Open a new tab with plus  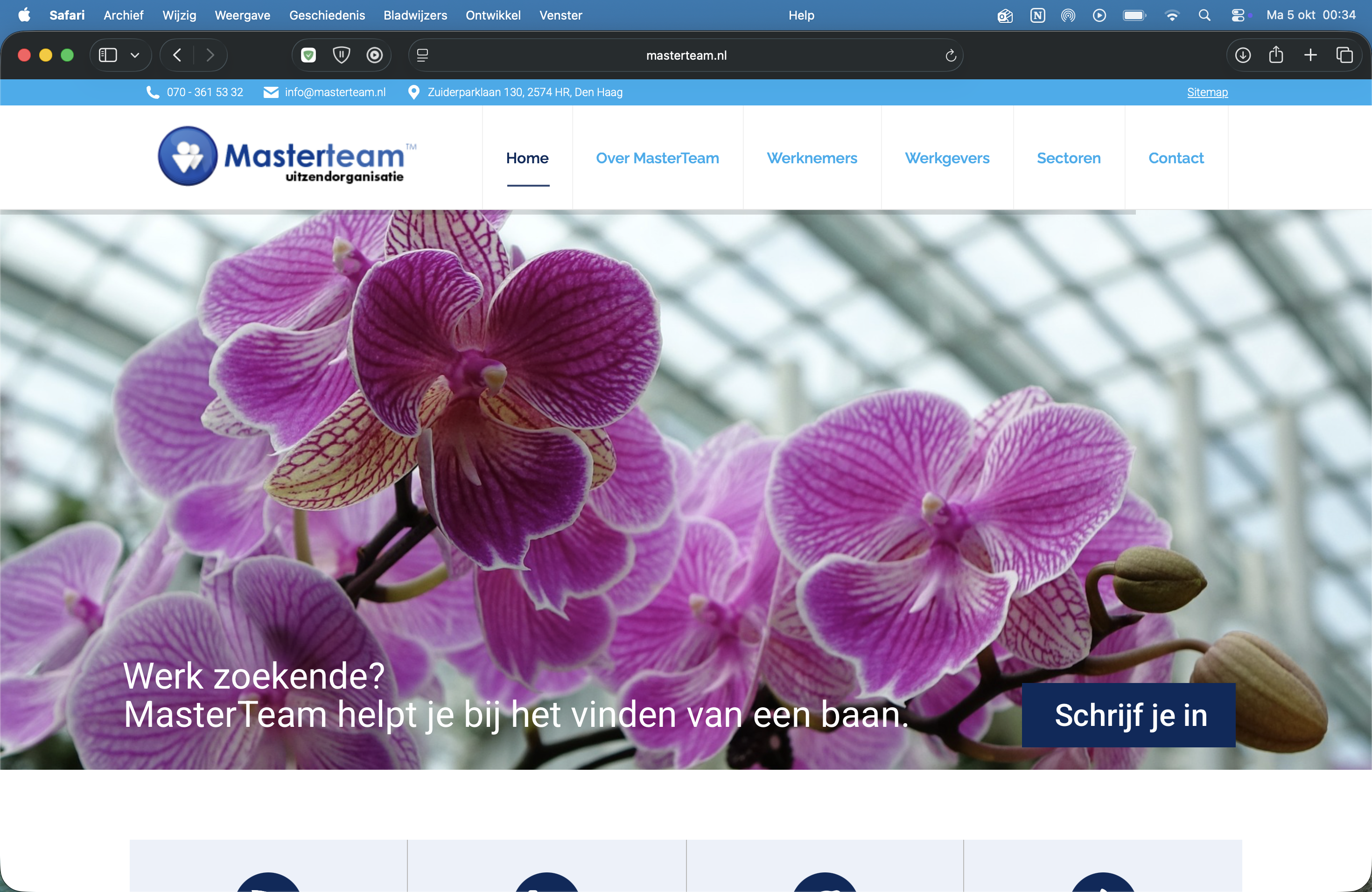point(1310,56)
